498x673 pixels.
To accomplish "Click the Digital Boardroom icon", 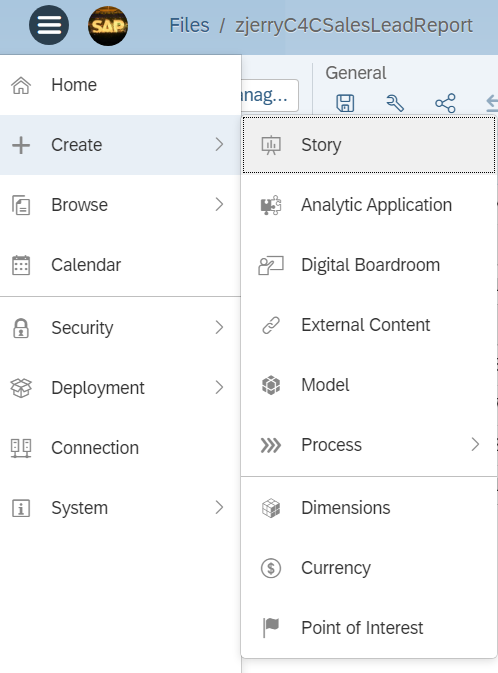I will [271, 265].
